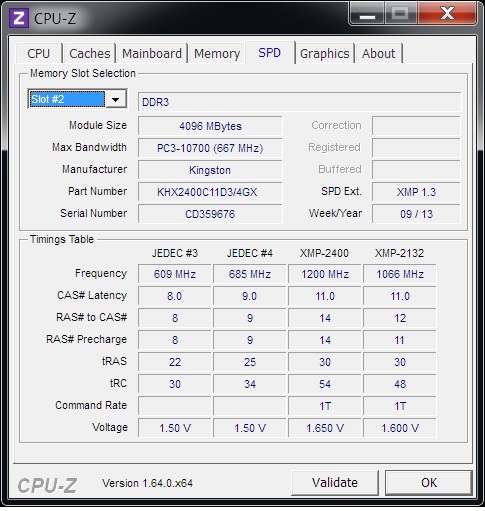The width and height of the screenshot is (485, 511).
Task: Click the 1200 MHz frequency cell
Action: (325, 274)
